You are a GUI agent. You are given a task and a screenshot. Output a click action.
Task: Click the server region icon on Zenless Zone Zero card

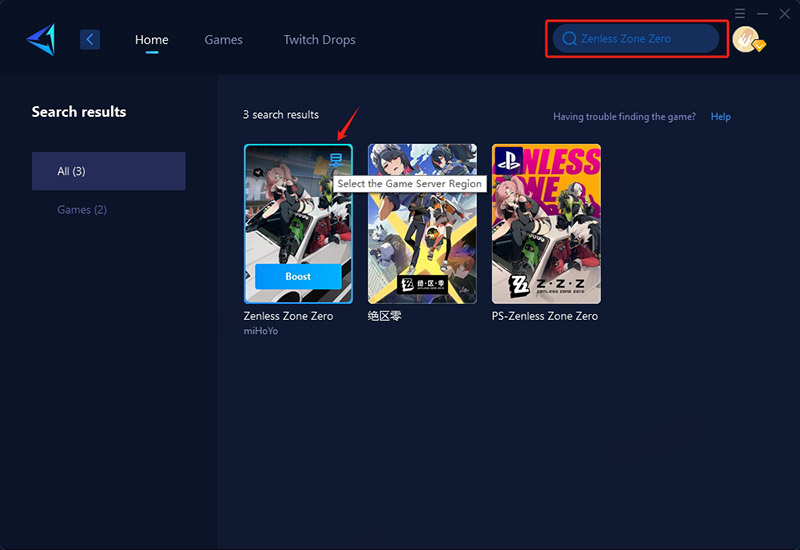click(336, 160)
